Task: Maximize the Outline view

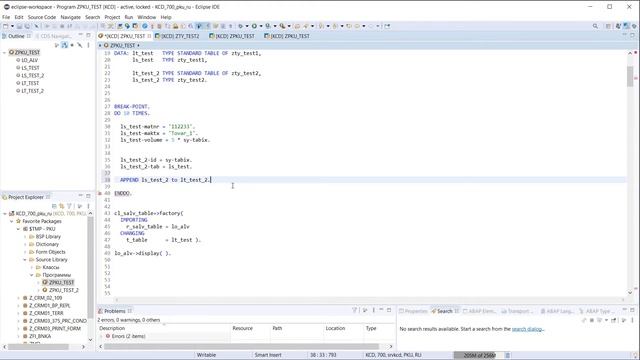Action: click(88, 36)
